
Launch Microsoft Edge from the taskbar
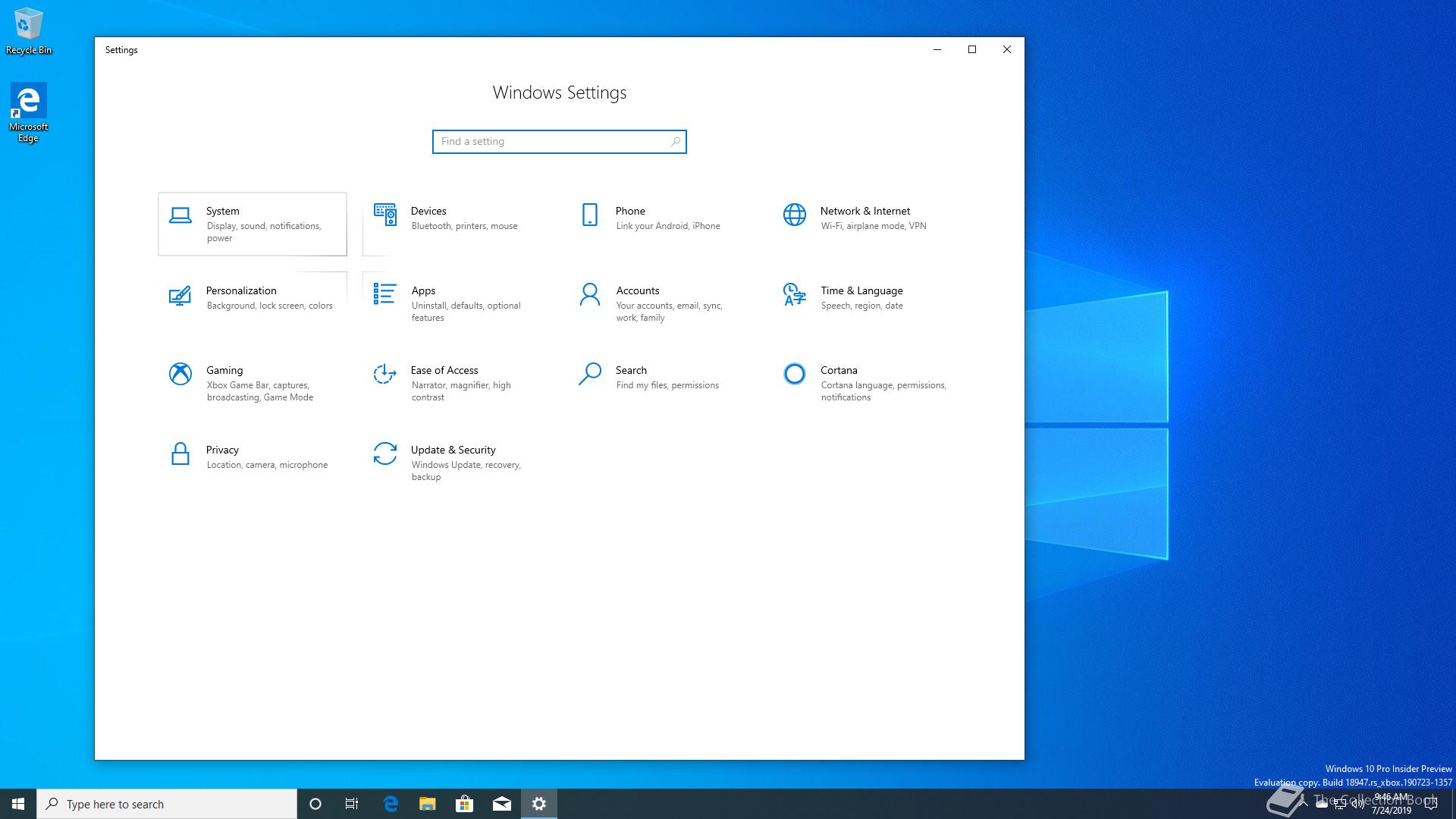[x=391, y=804]
